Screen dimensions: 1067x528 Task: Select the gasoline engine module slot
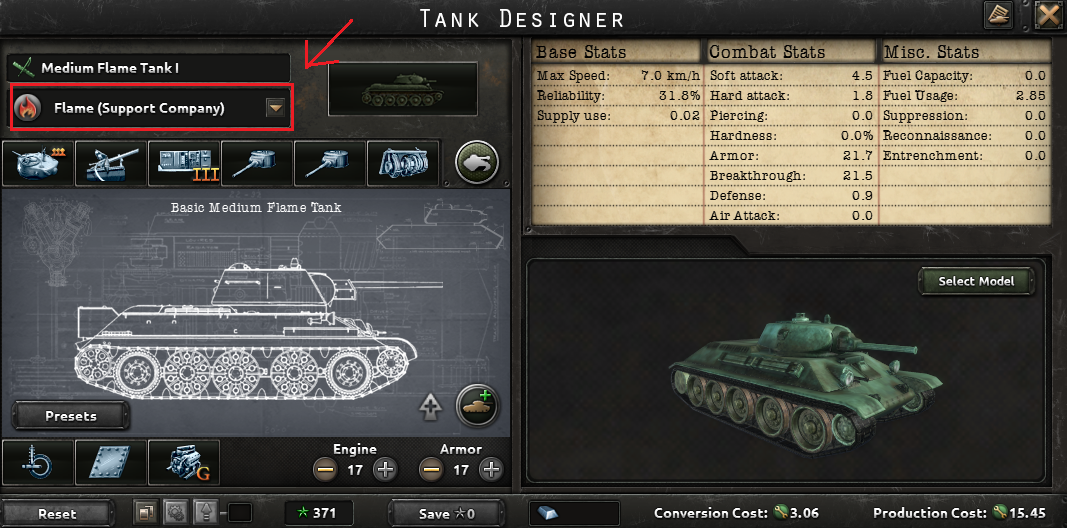click(x=184, y=462)
